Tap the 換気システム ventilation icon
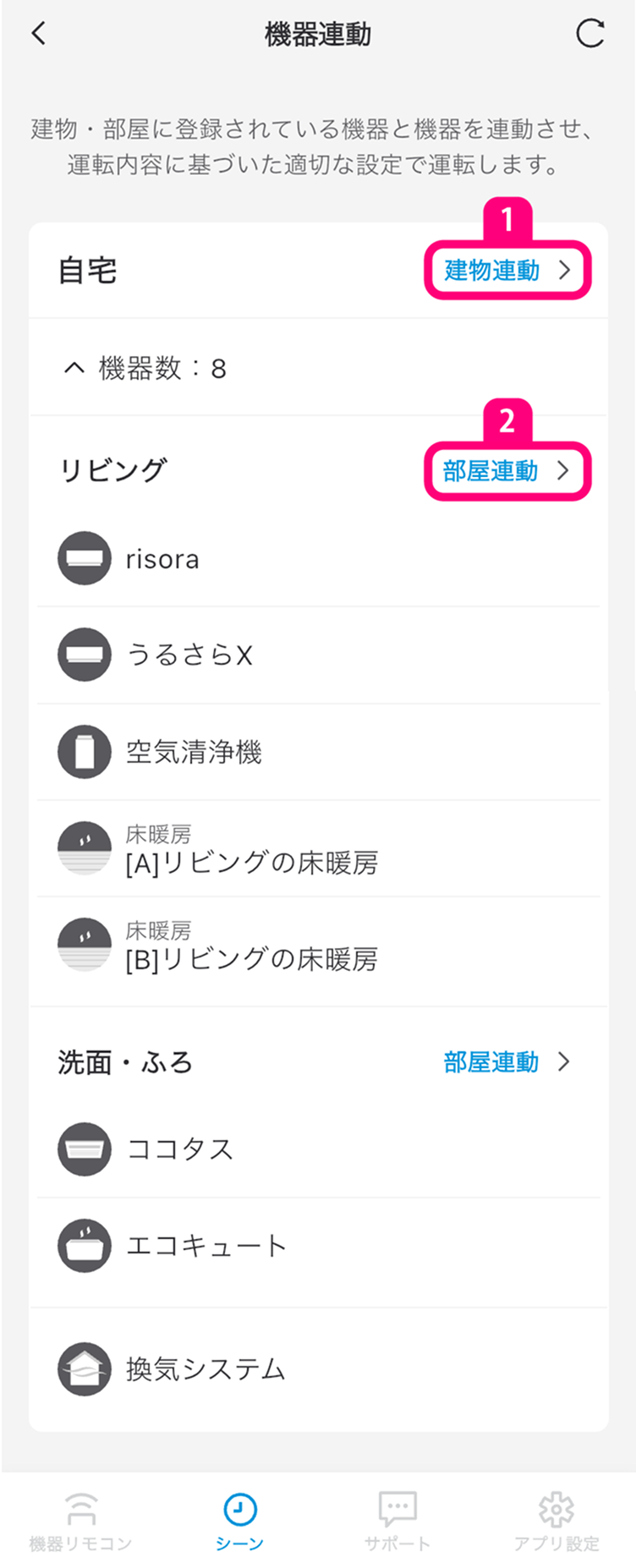 tap(85, 1368)
